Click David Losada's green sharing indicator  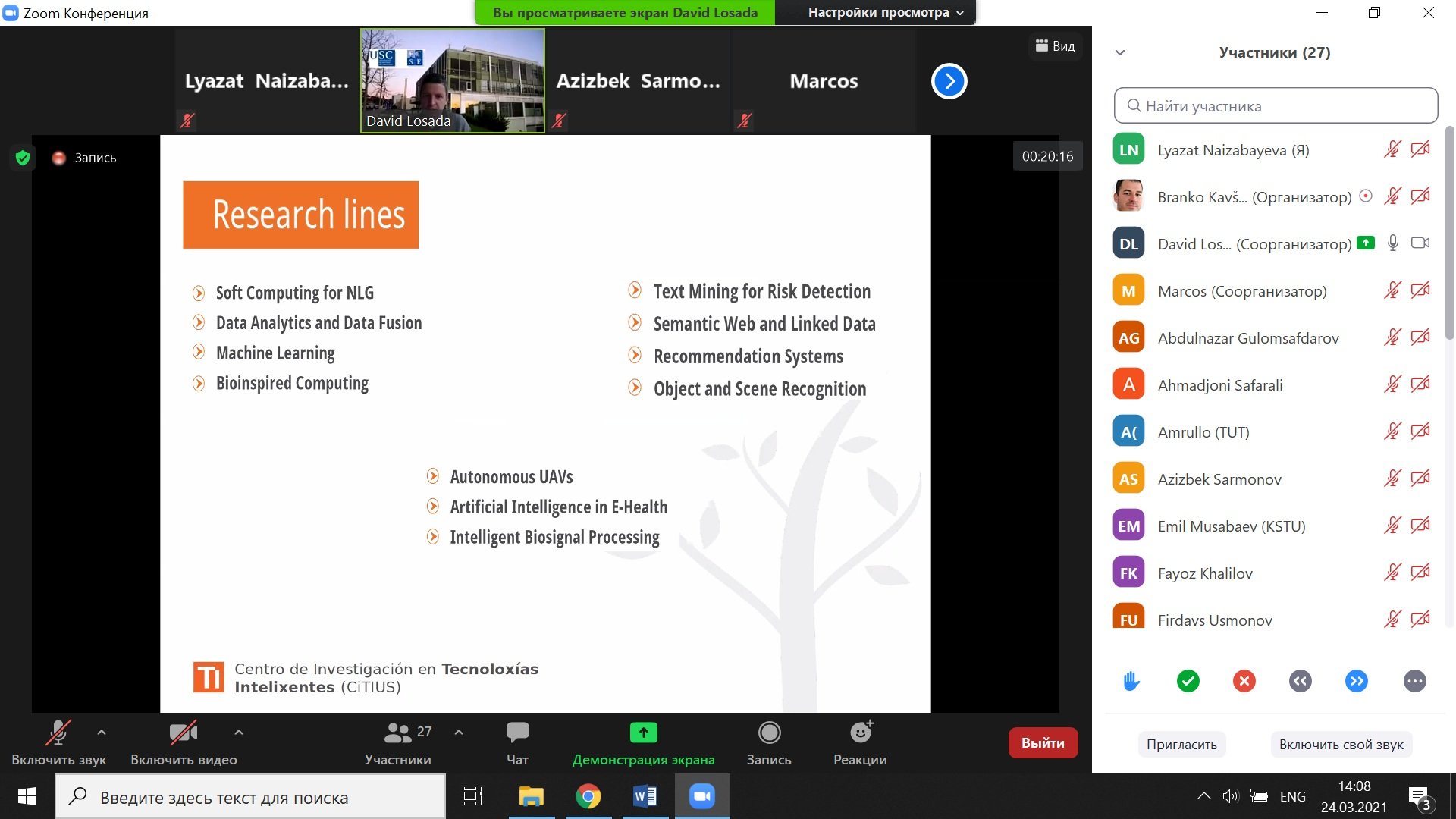[x=1366, y=243]
